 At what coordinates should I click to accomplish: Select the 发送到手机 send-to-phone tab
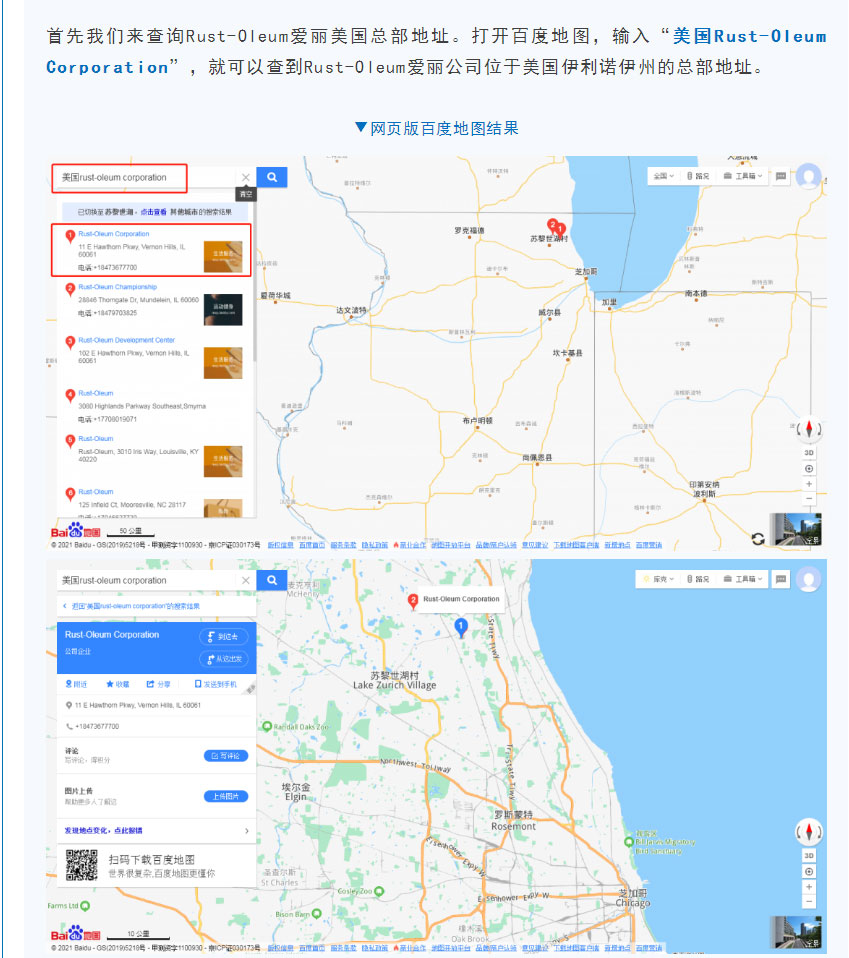[x=216, y=684]
